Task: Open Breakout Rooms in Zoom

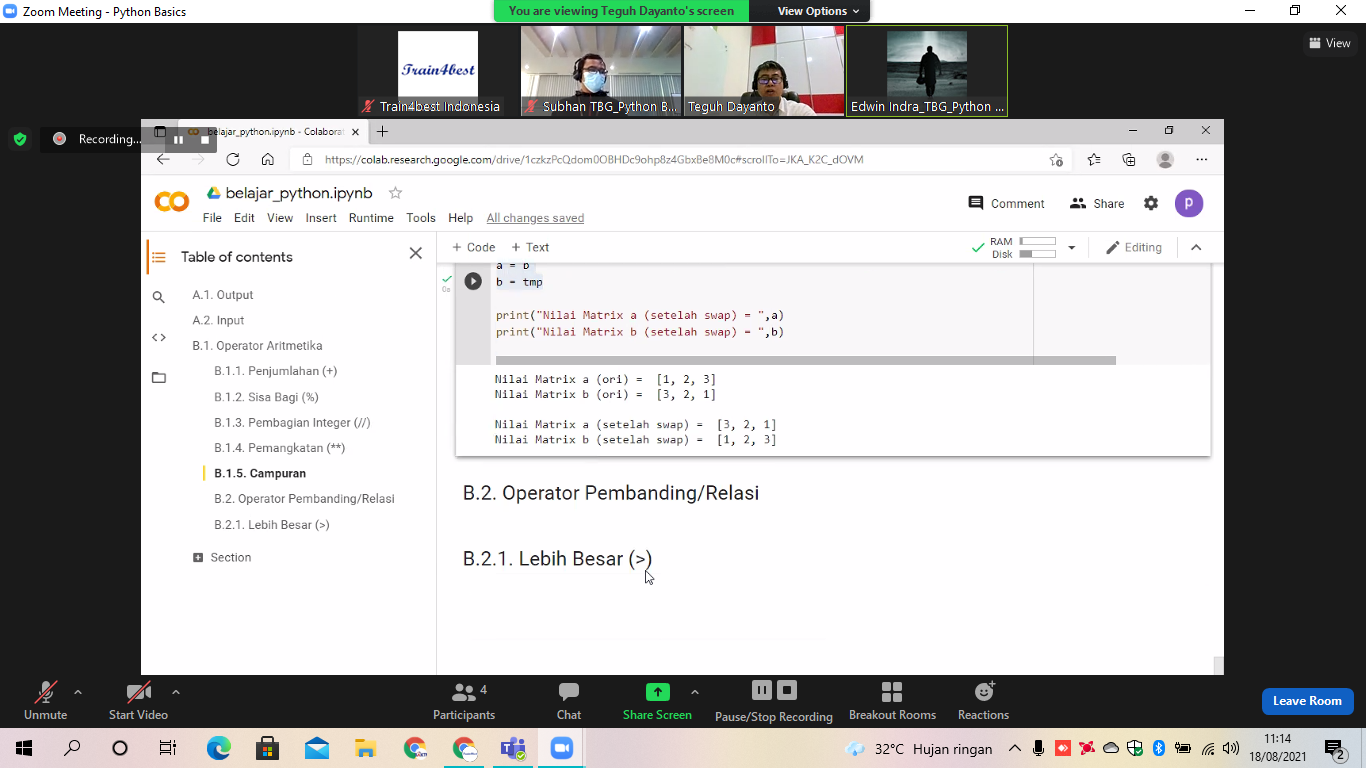Action: click(x=892, y=700)
